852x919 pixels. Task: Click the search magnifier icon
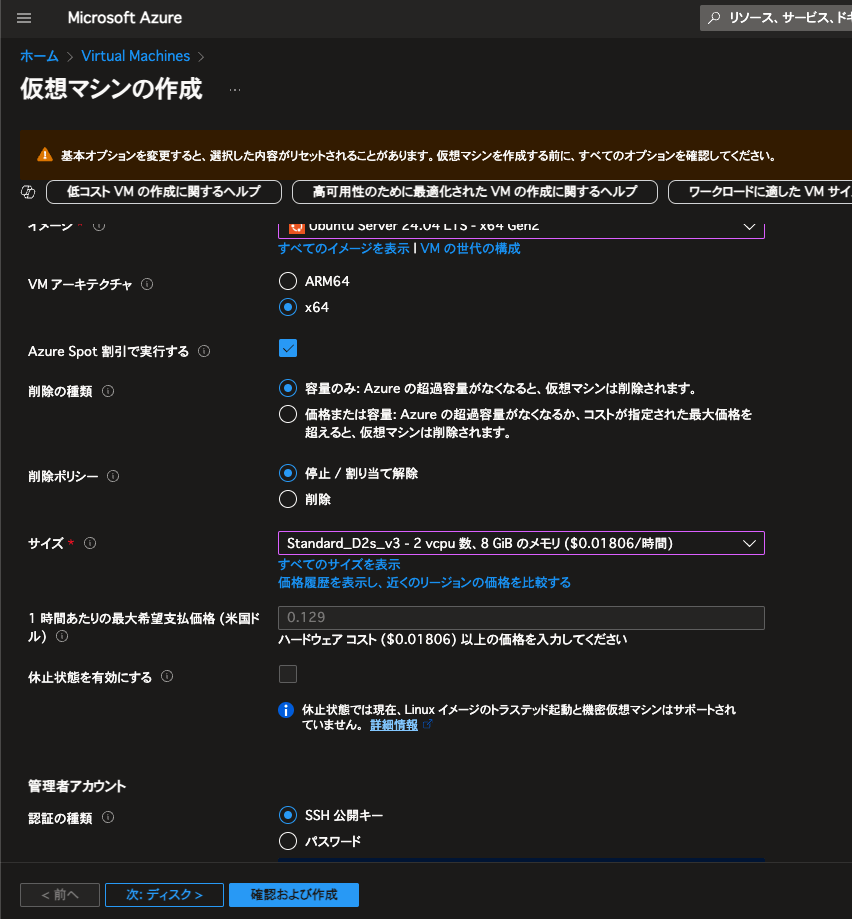point(714,18)
